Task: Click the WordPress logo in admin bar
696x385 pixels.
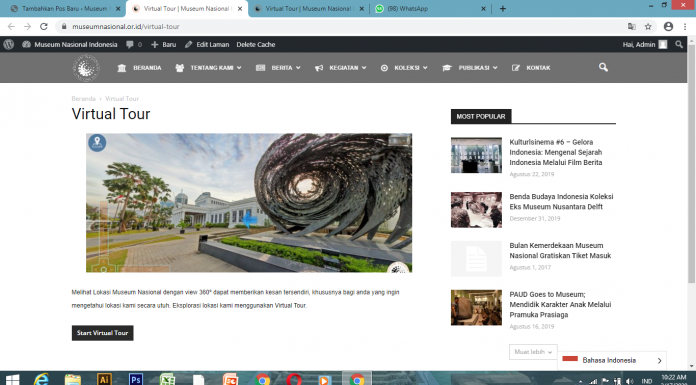Action: coord(8,44)
